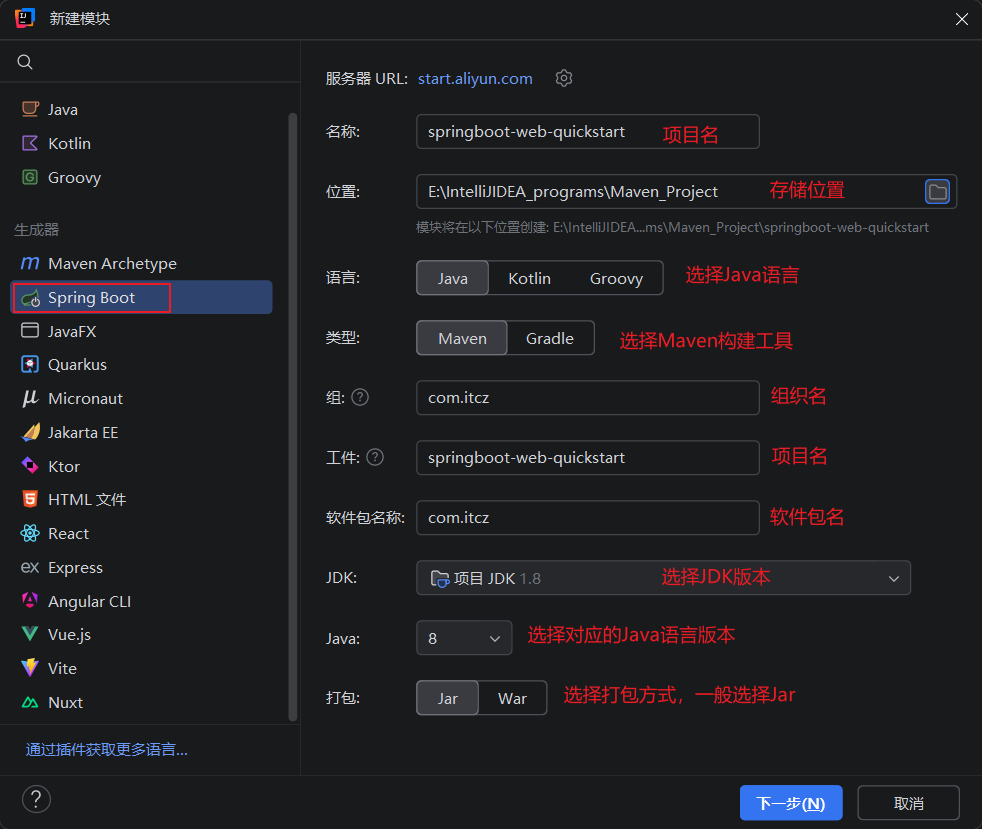Click the Micronaut mu icon
The height and width of the screenshot is (829, 982).
30,398
